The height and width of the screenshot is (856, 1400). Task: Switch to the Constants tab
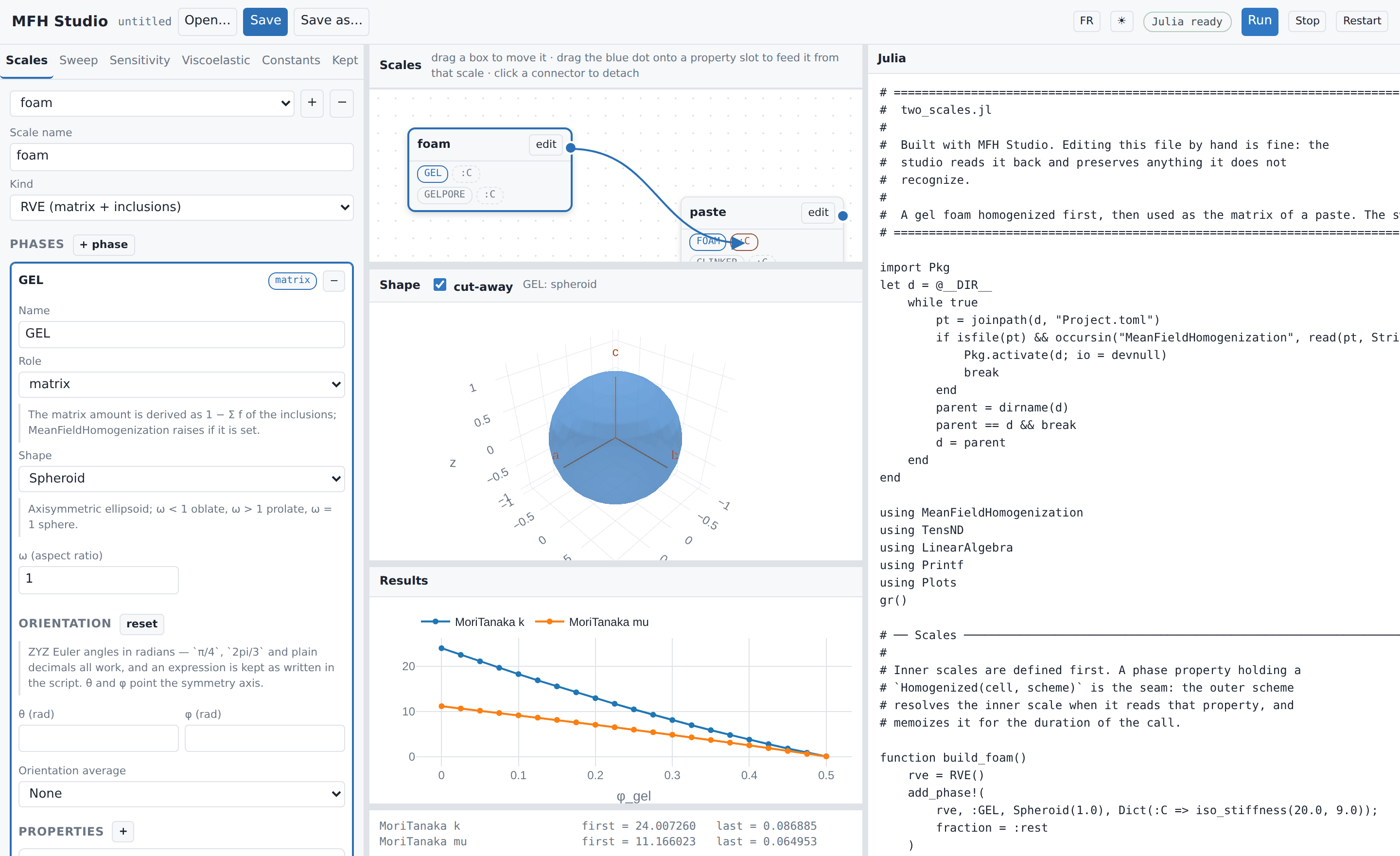(291, 60)
